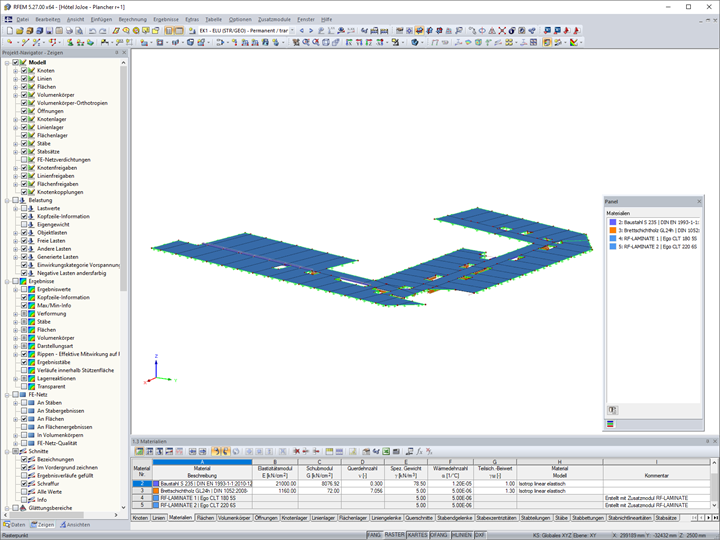720x540 pixels.
Task: Click the highlighted color results icon in second toolbar
Action: pos(547,42)
